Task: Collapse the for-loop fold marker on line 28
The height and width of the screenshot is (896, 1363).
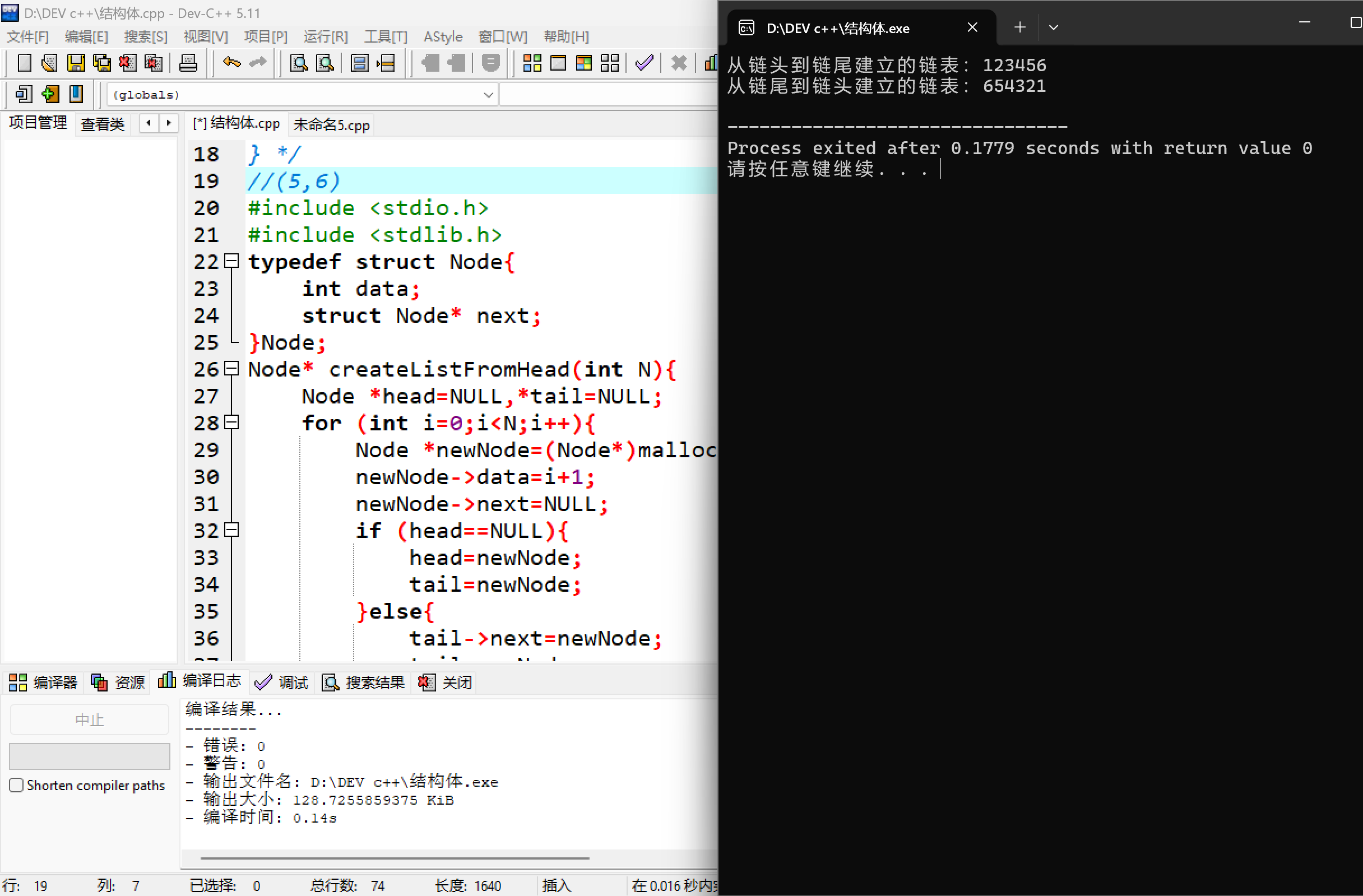Action: coord(231,423)
